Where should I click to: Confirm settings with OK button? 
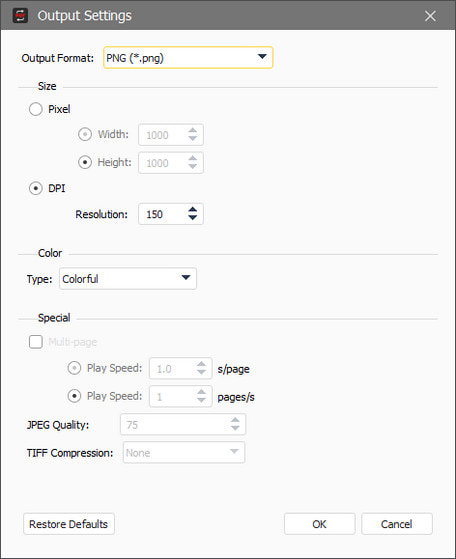(x=319, y=524)
